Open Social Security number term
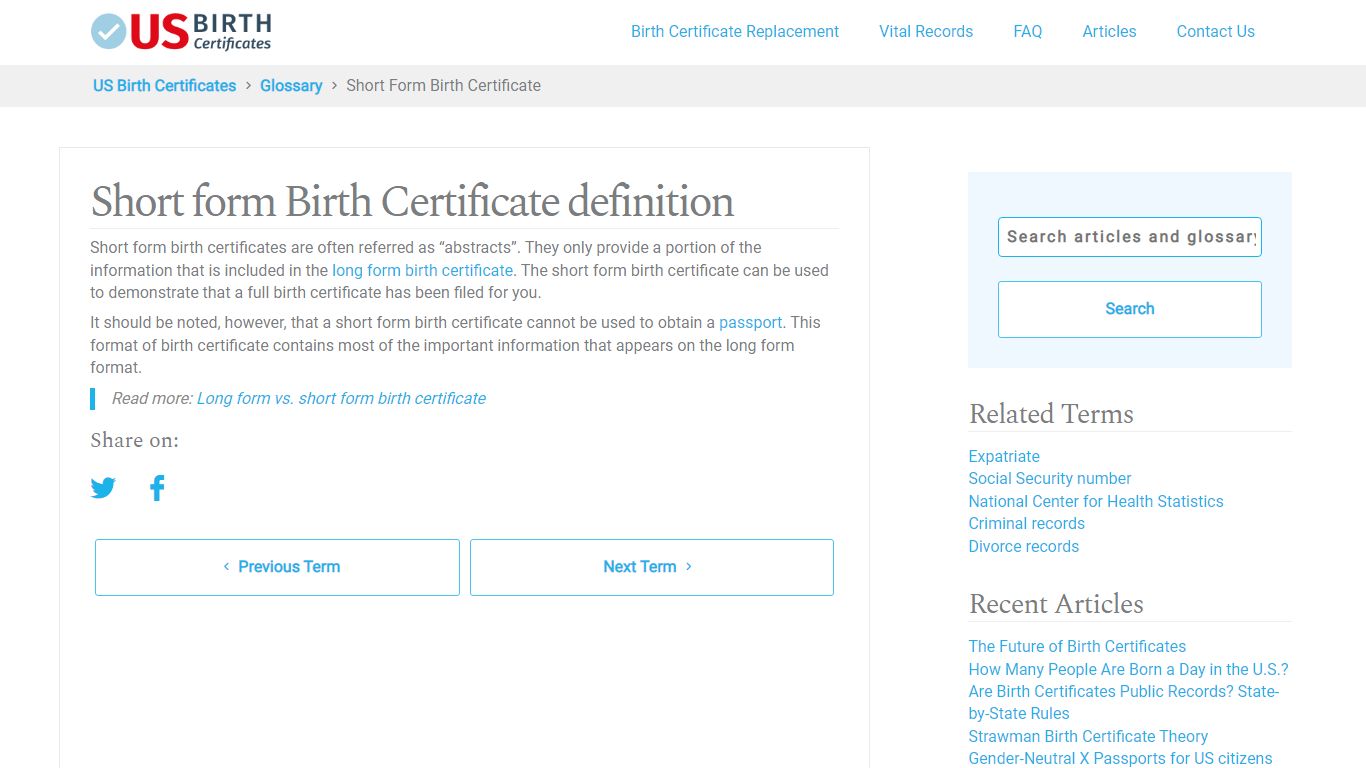The width and height of the screenshot is (1366, 768). coord(1050,478)
